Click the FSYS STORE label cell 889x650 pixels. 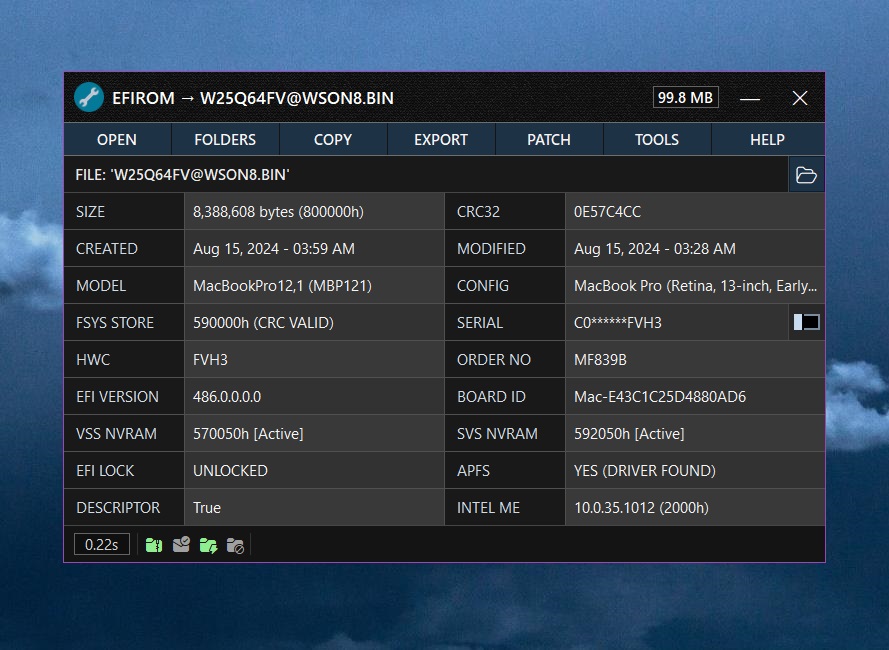(x=124, y=322)
